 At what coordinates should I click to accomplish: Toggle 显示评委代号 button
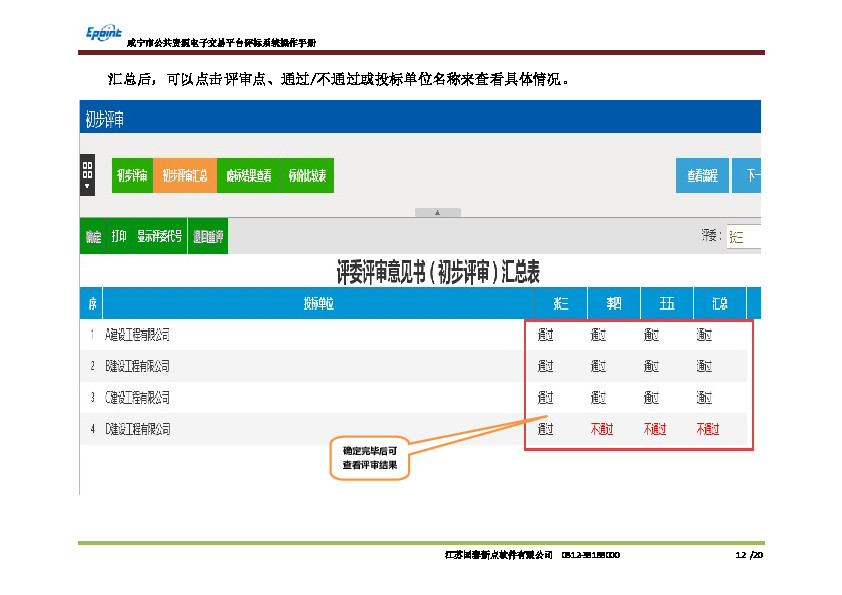(x=160, y=237)
